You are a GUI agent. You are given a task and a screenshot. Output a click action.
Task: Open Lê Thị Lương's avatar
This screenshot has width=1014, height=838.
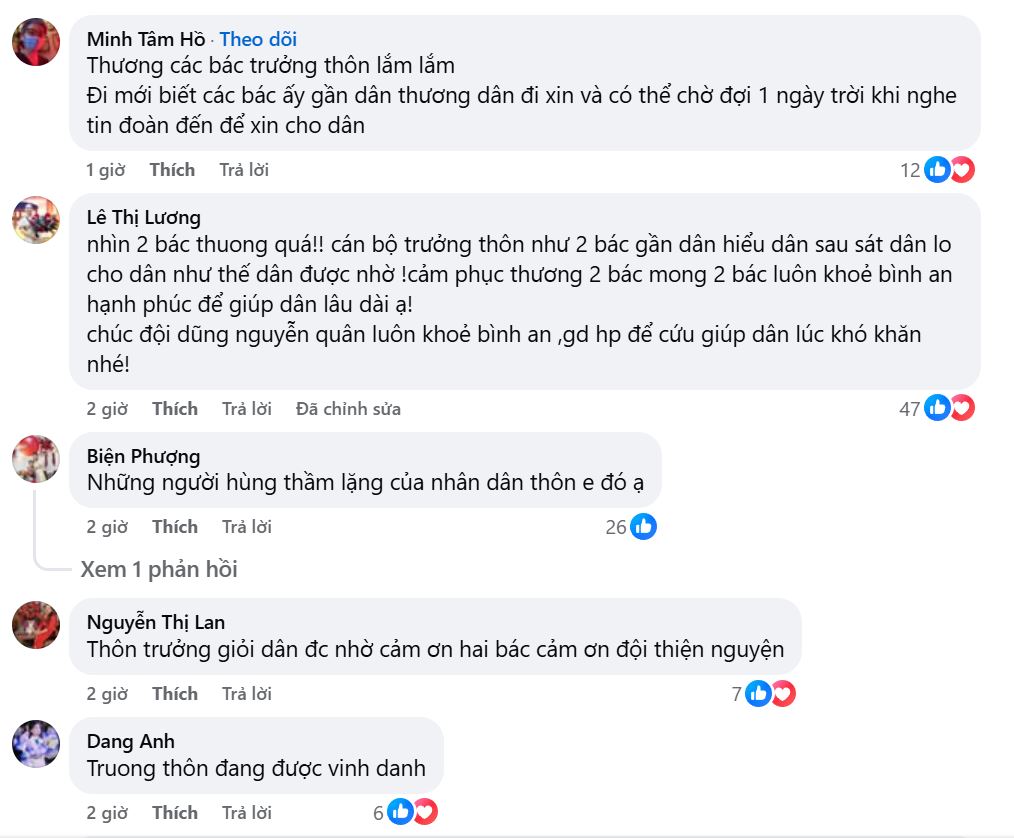[x=35, y=220]
